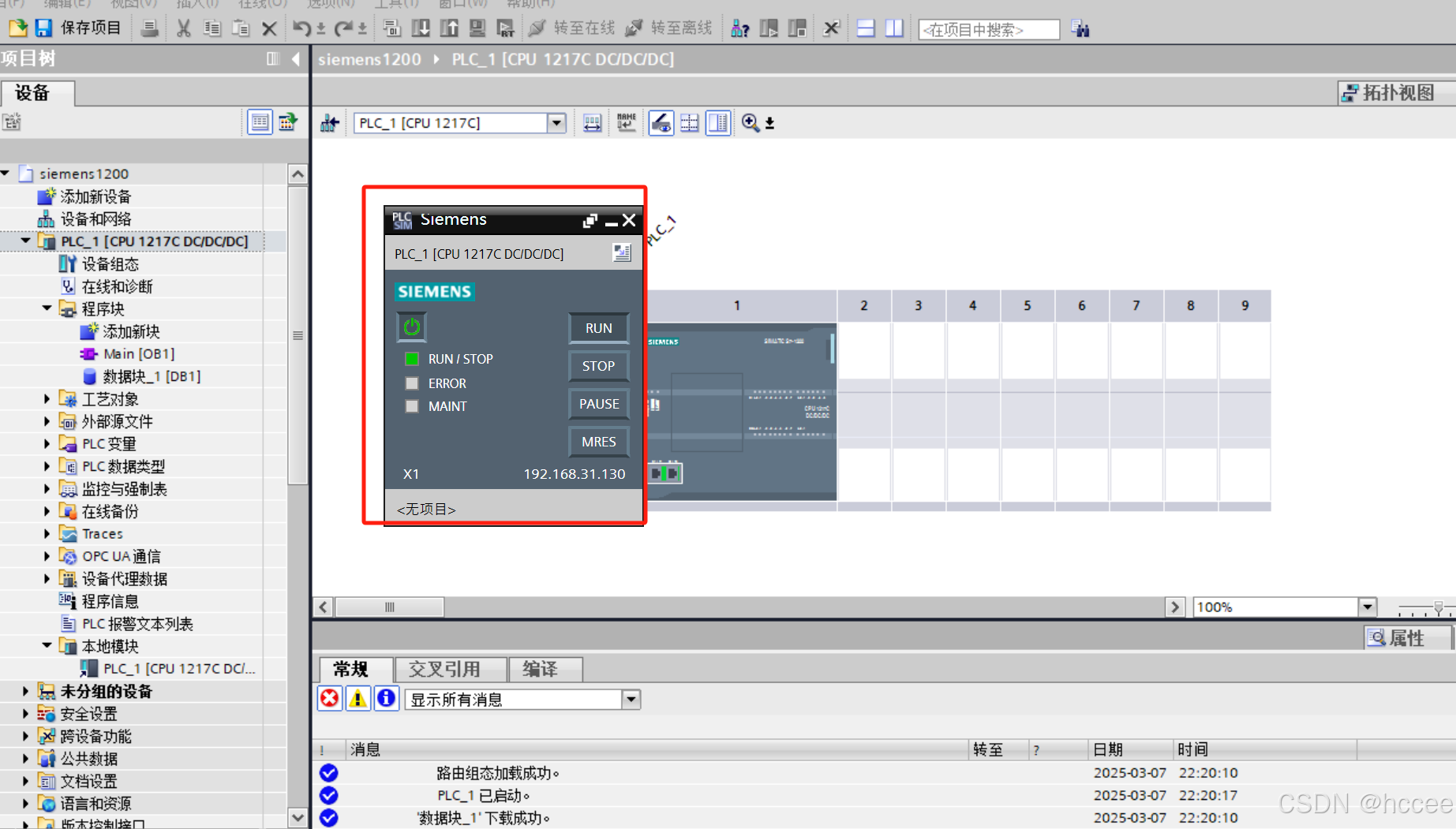Open the 属性 tab

tap(1408, 637)
